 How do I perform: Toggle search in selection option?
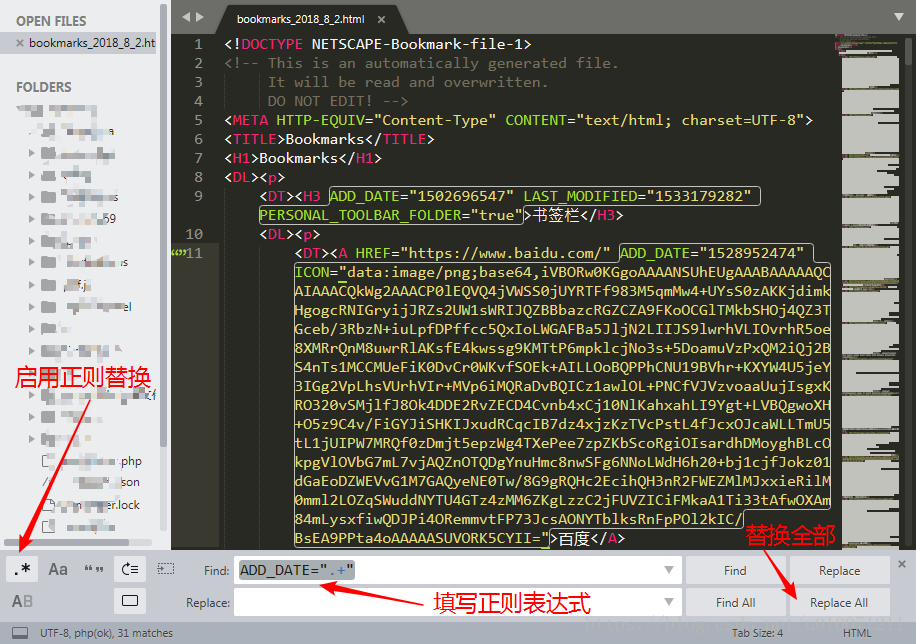(x=166, y=569)
